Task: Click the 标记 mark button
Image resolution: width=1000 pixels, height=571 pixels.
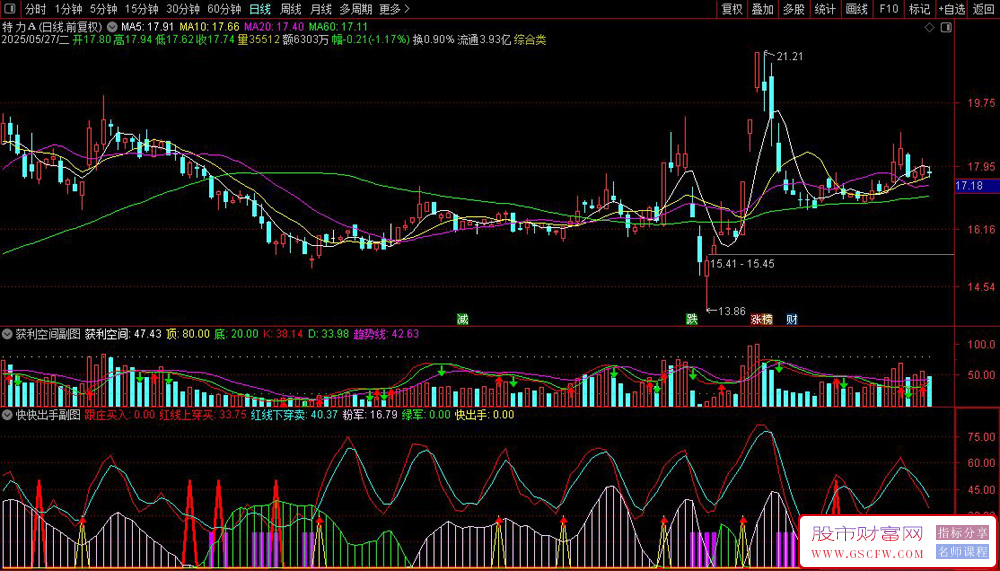Action: point(919,10)
